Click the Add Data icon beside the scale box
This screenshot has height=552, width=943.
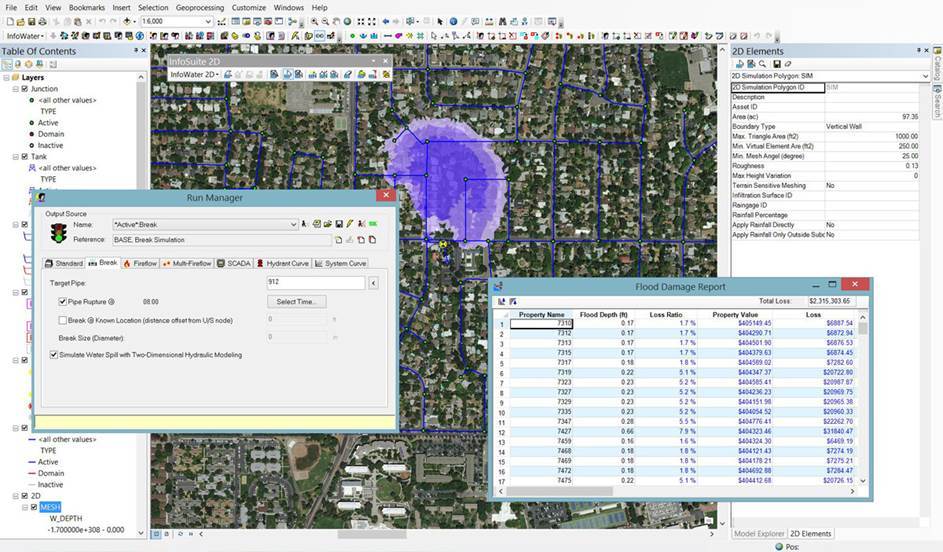127,22
